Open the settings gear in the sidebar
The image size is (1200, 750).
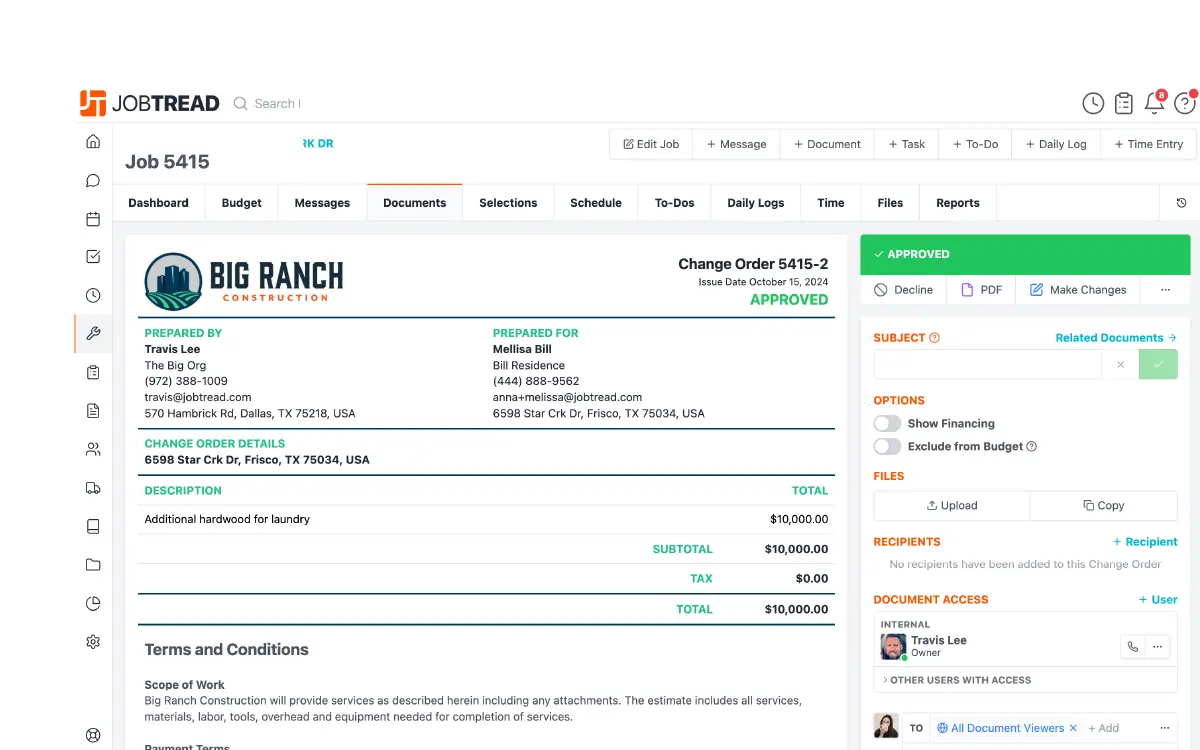click(x=93, y=641)
